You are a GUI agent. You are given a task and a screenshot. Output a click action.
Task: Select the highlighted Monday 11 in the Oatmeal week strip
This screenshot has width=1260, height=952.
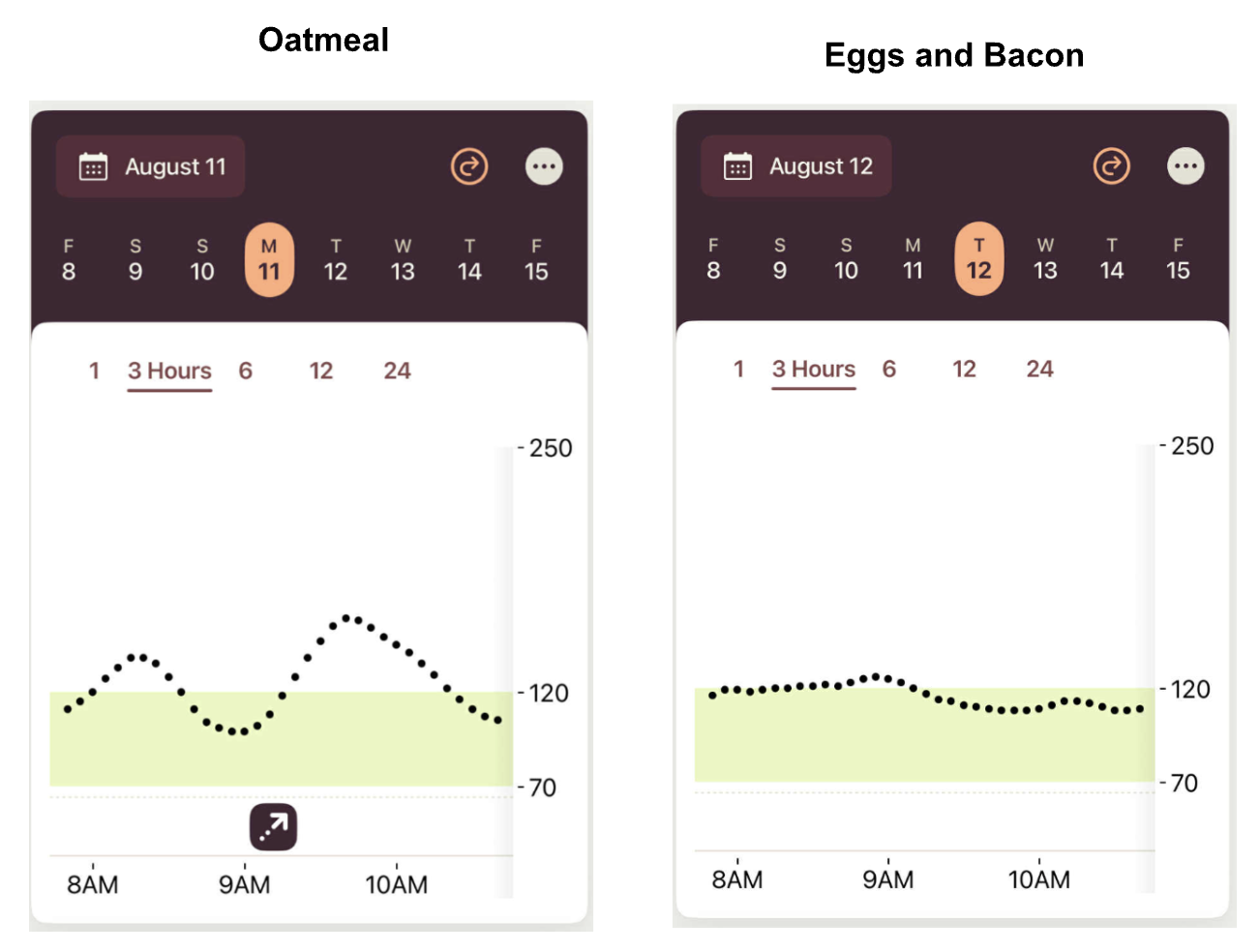pos(269,260)
